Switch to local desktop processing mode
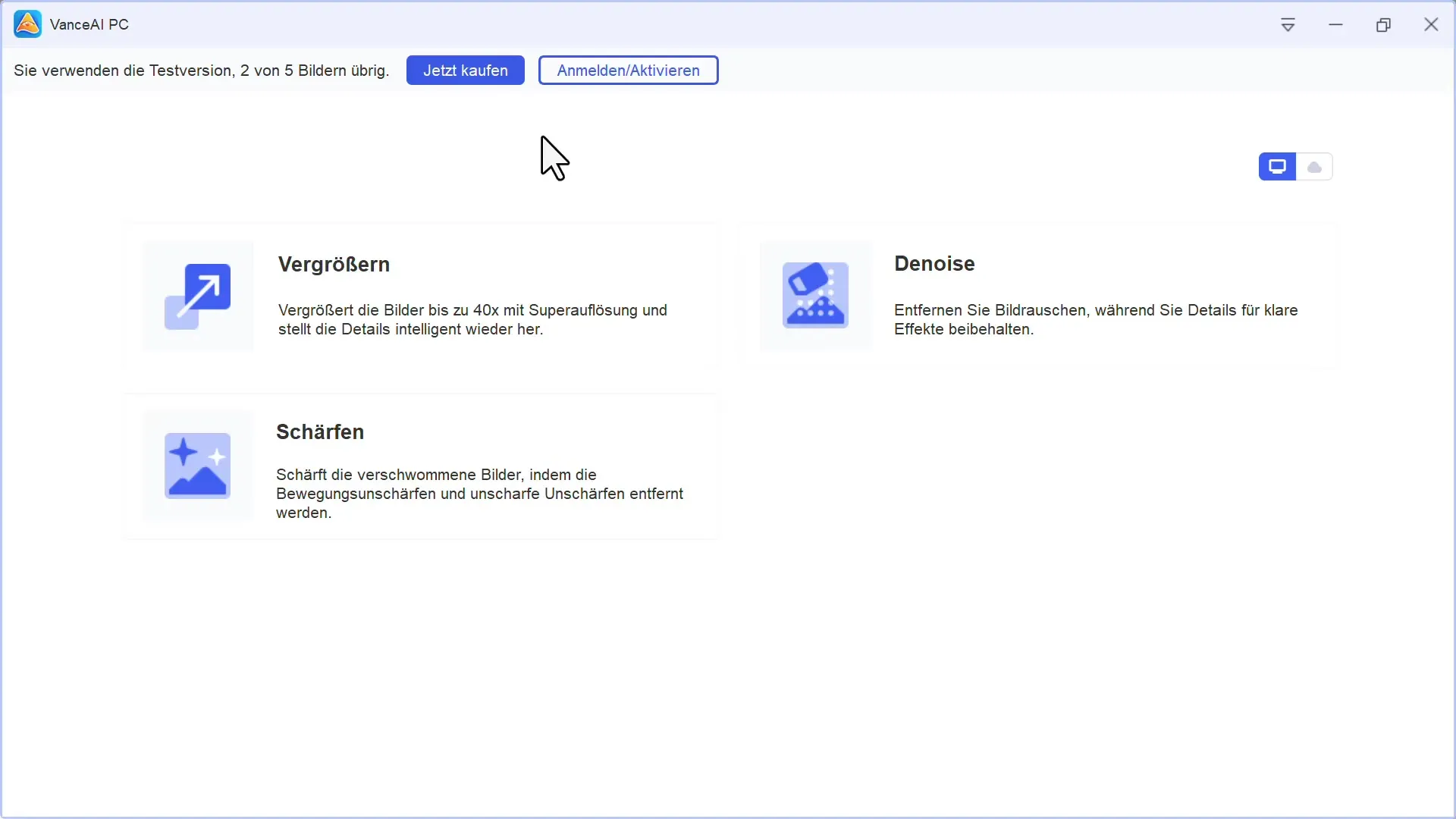The width and height of the screenshot is (1456, 819). click(x=1278, y=167)
